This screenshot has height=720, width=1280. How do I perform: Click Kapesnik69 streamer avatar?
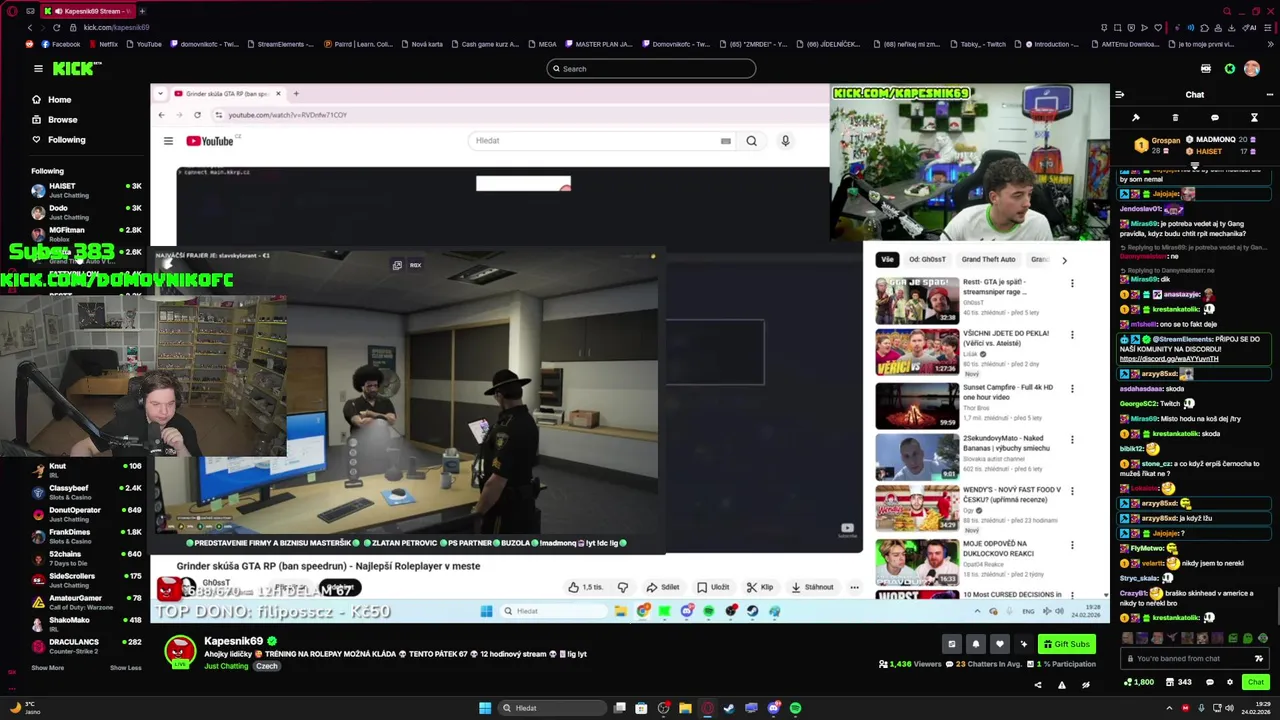pyautogui.click(x=180, y=651)
